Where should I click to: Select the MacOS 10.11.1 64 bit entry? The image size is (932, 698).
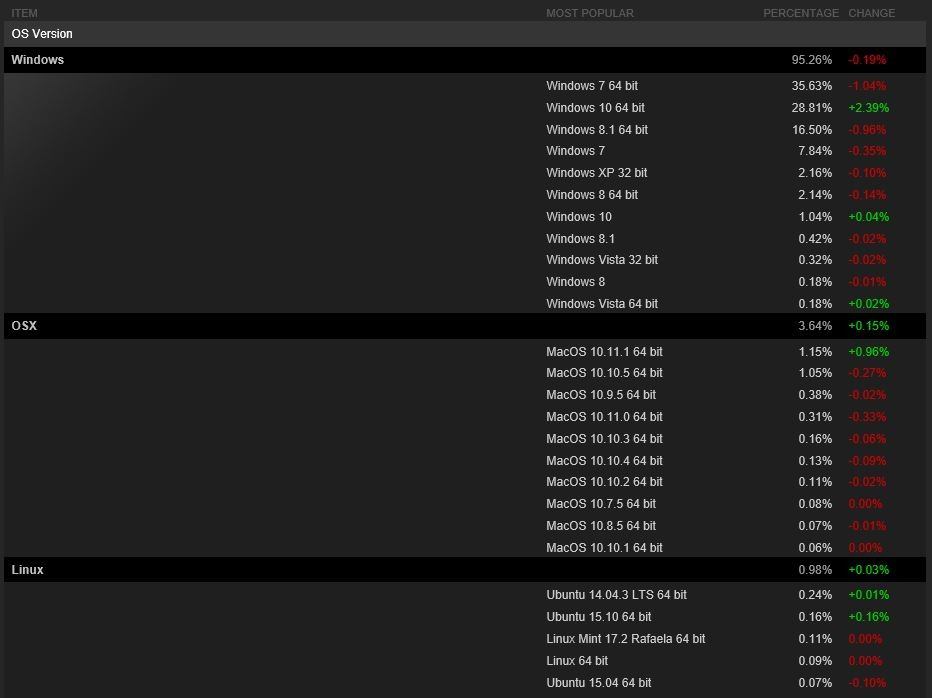click(x=604, y=352)
